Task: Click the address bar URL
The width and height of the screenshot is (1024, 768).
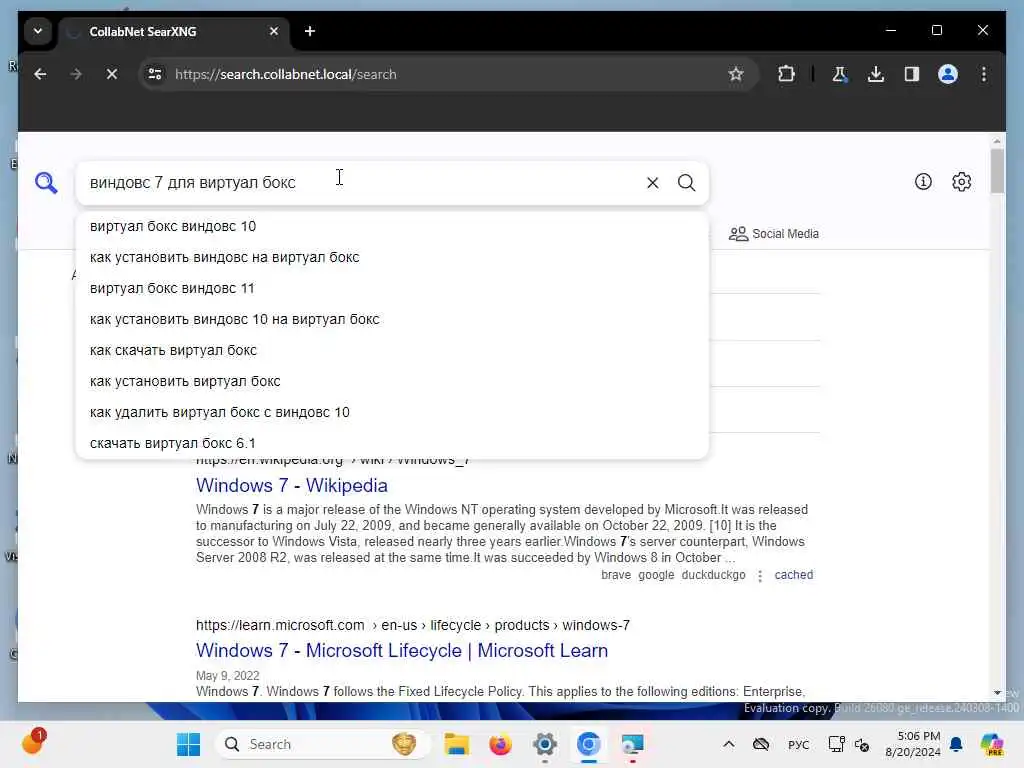Action: click(x=285, y=74)
